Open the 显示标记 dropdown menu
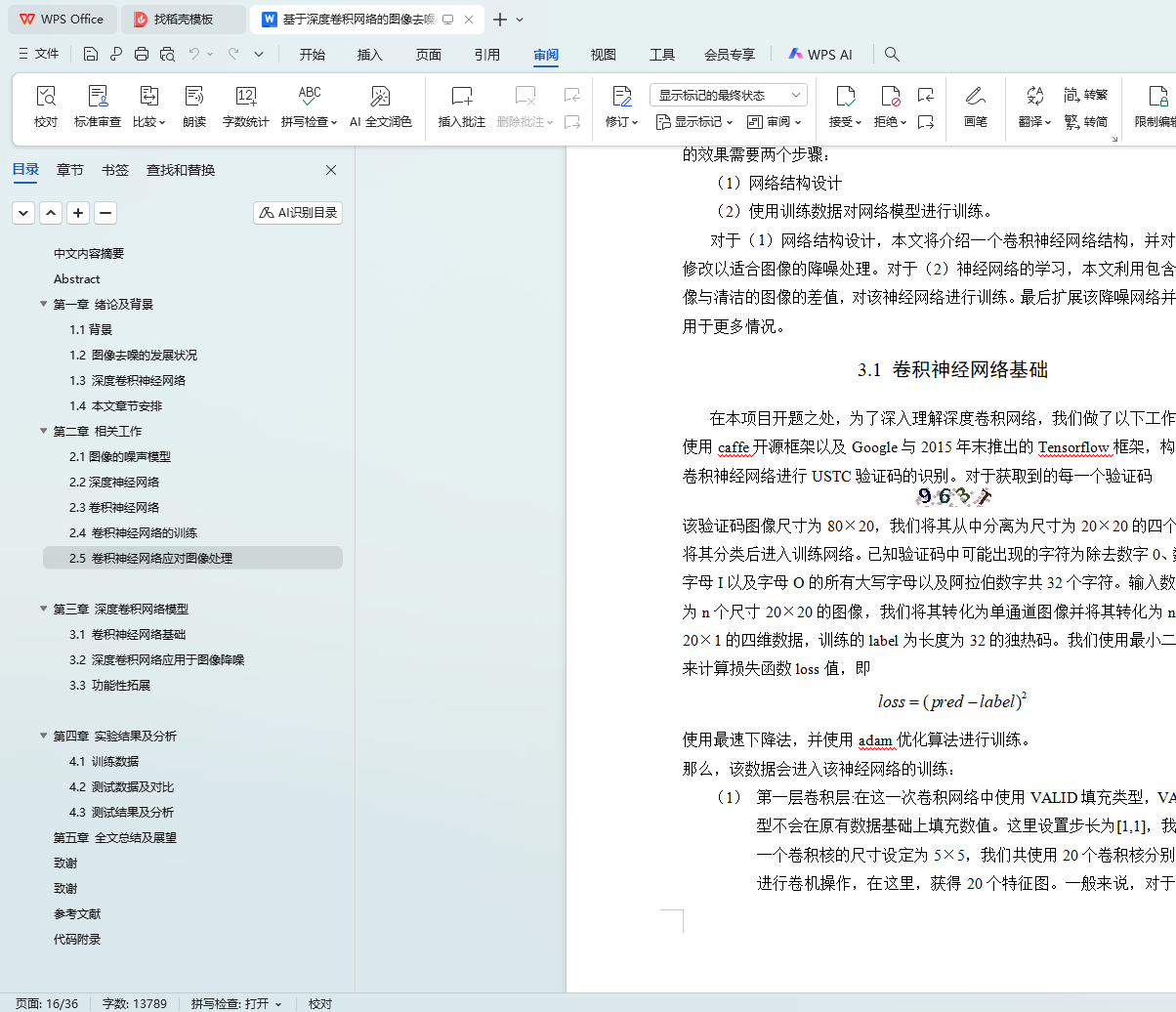Screen dimensions: 1176x1012 click(x=693, y=122)
